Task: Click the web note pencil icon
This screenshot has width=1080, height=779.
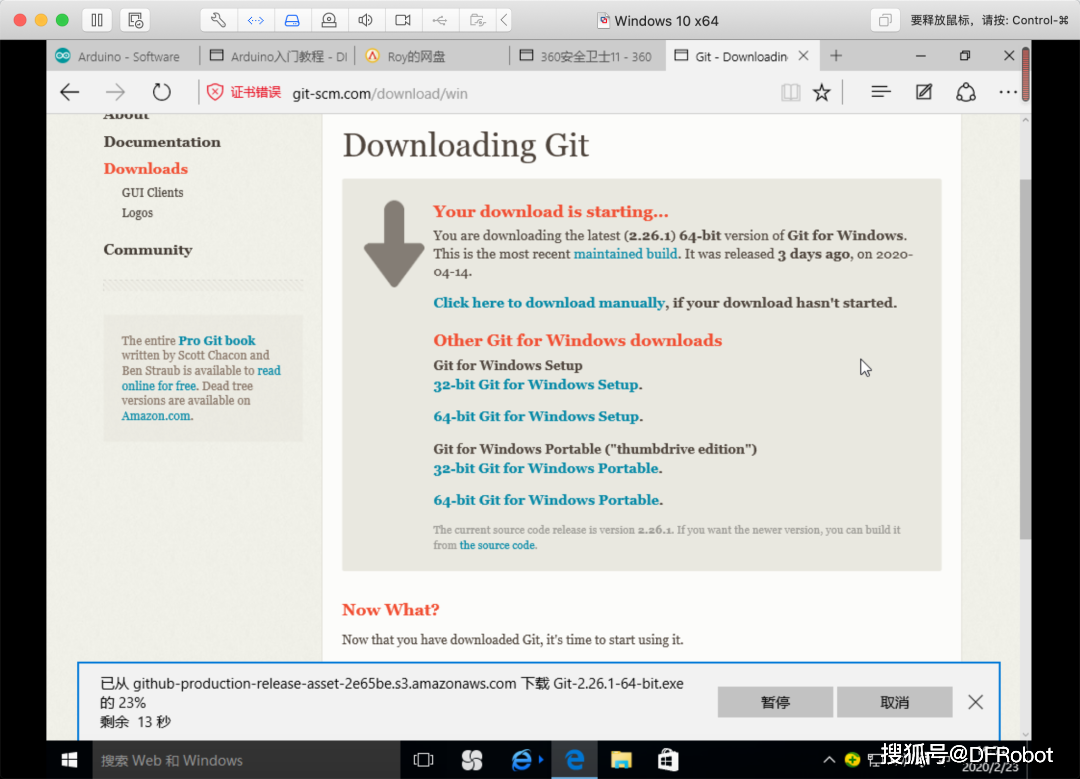Action: click(x=924, y=92)
